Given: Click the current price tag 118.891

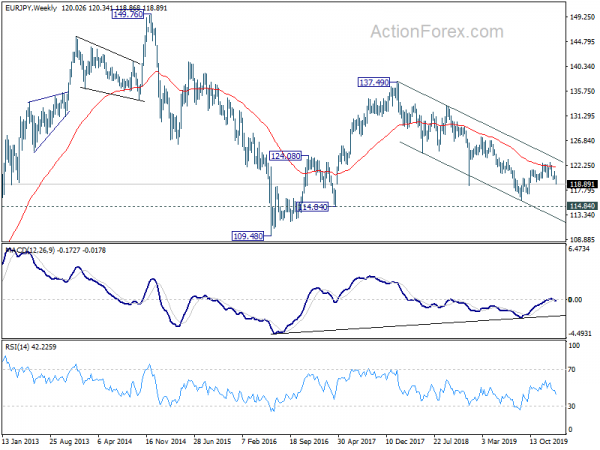Looking at the screenshot, I should 582,184.
